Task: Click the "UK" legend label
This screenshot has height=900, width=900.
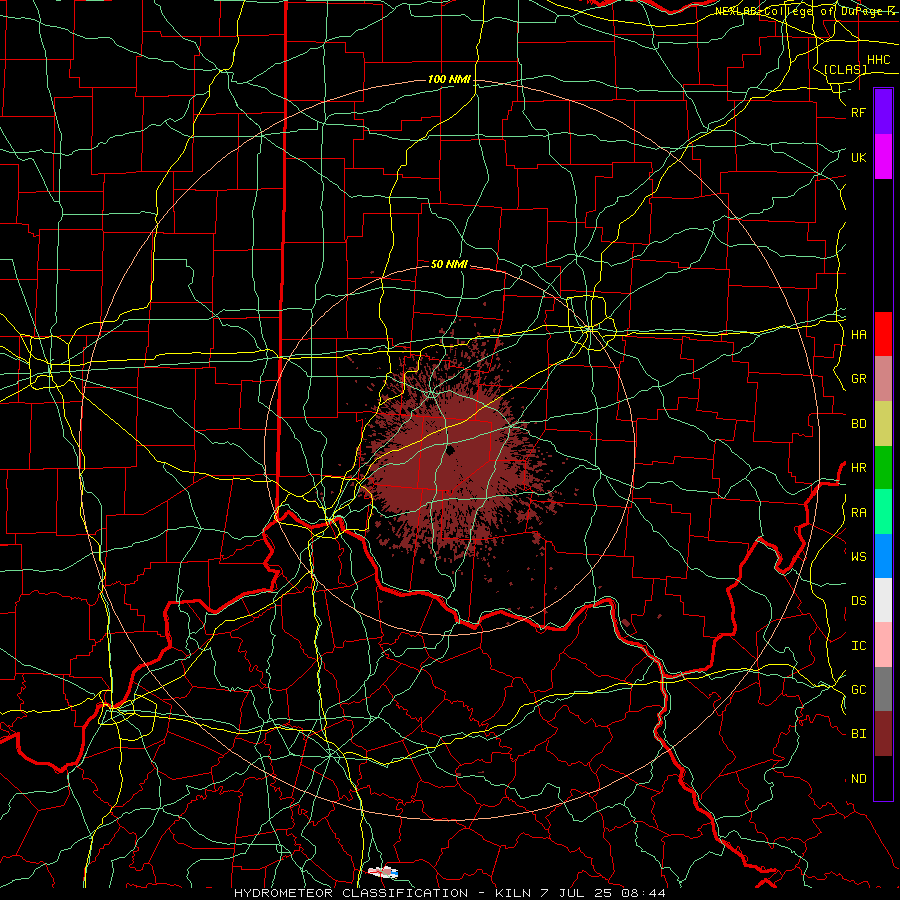Action: click(859, 158)
